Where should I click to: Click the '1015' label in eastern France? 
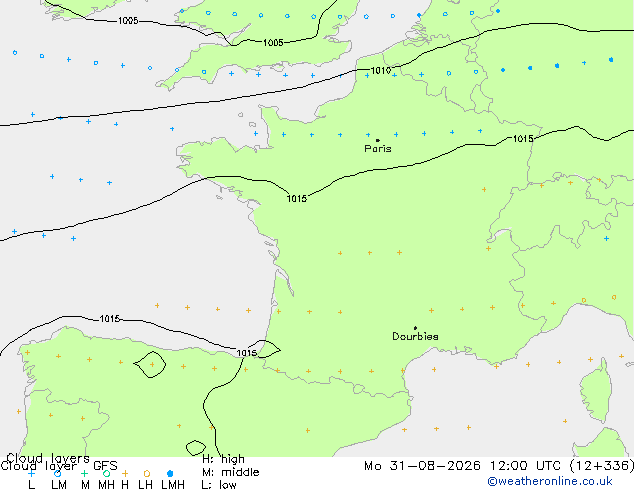pyautogui.click(x=523, y=139)
